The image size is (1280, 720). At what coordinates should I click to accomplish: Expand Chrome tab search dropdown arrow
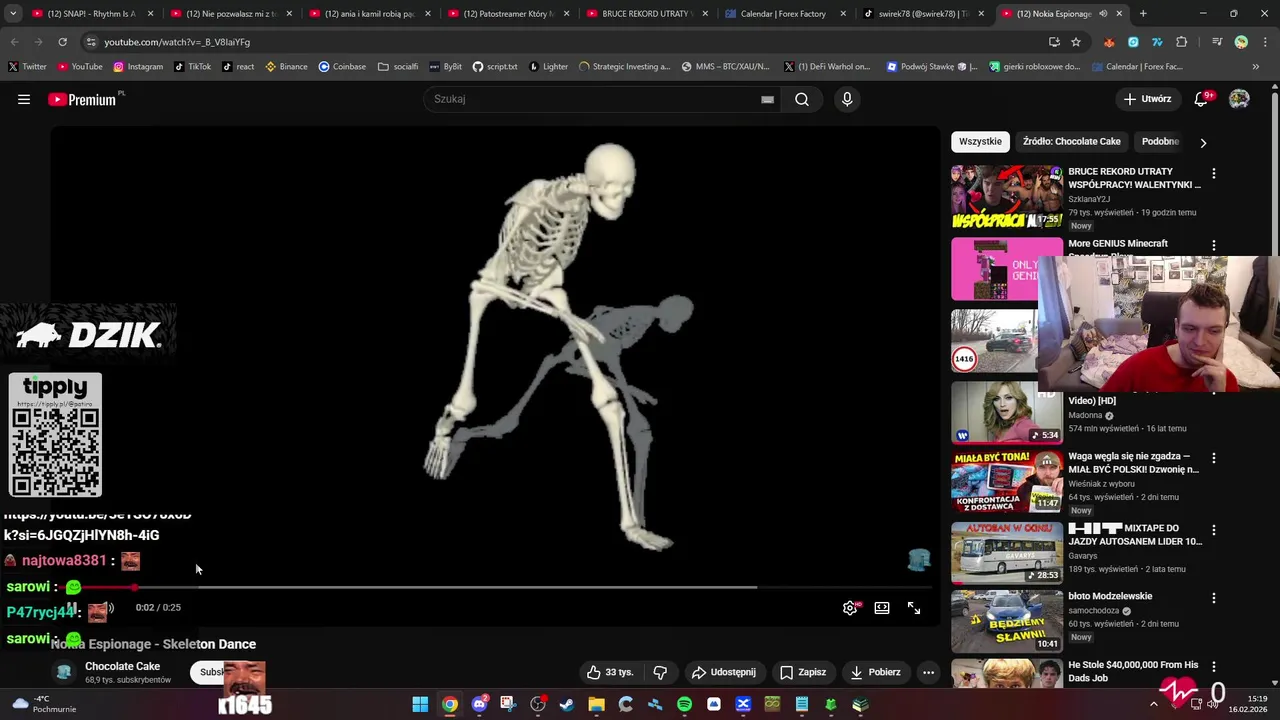(x=13, y=14)
